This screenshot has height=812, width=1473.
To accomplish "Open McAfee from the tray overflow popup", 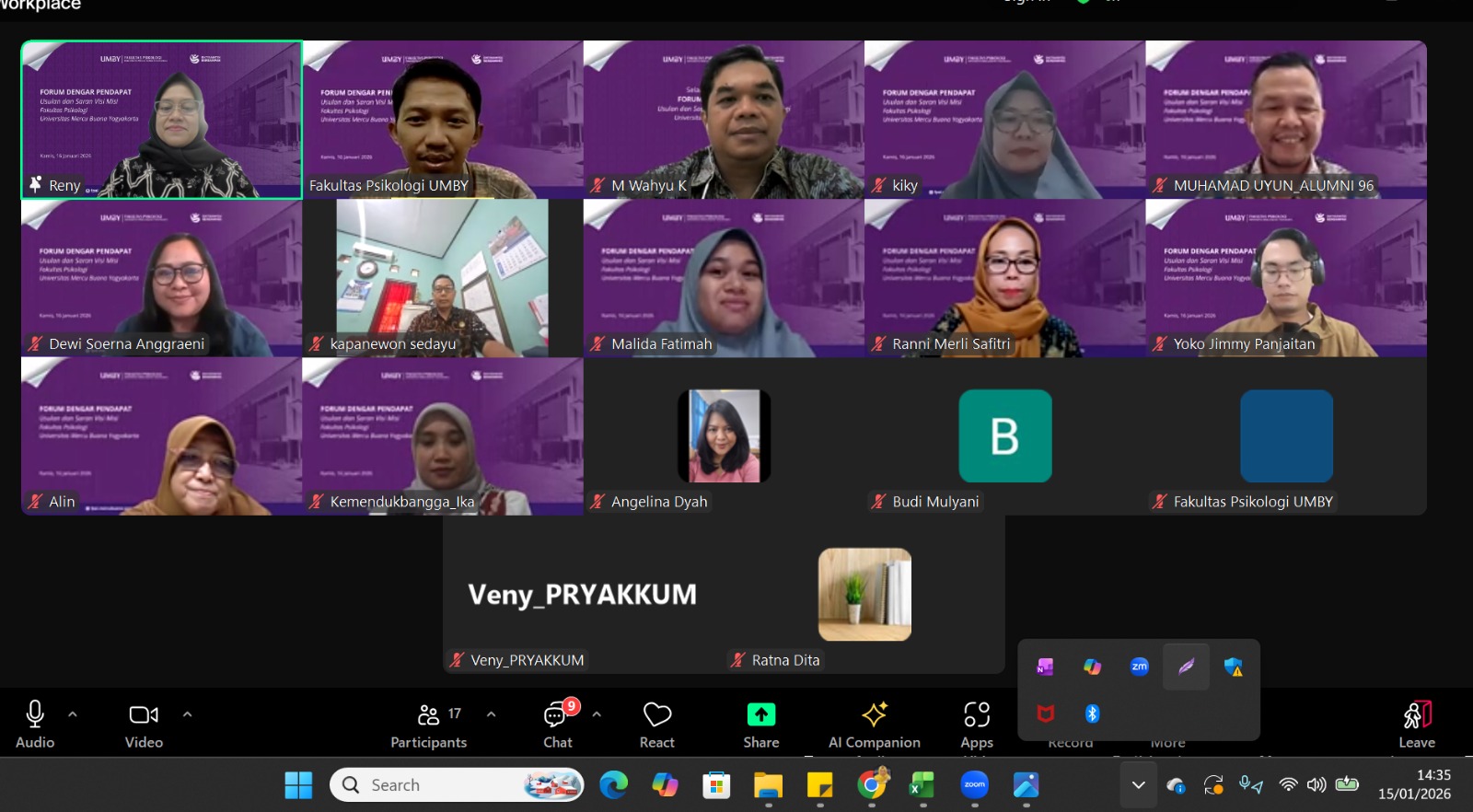I will tap(1045, 713).
